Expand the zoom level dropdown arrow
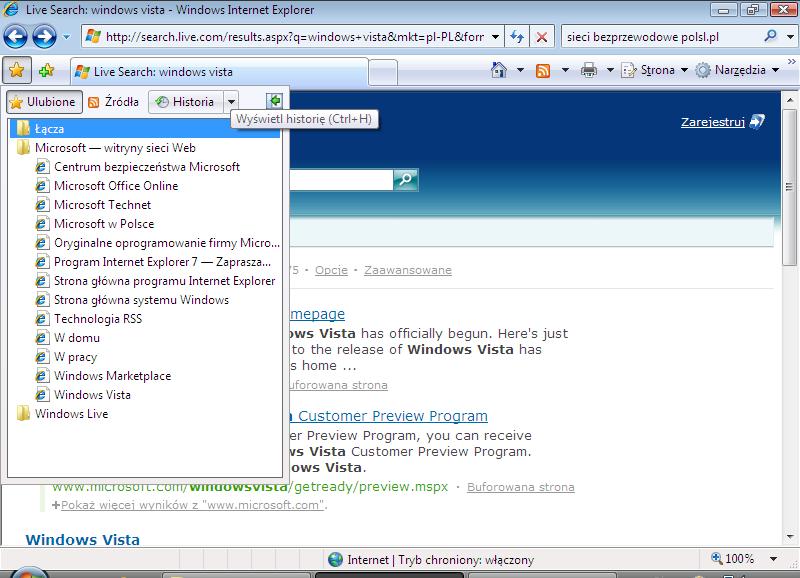The width and height of the screenshot is (800, 578). pos(773,559)
